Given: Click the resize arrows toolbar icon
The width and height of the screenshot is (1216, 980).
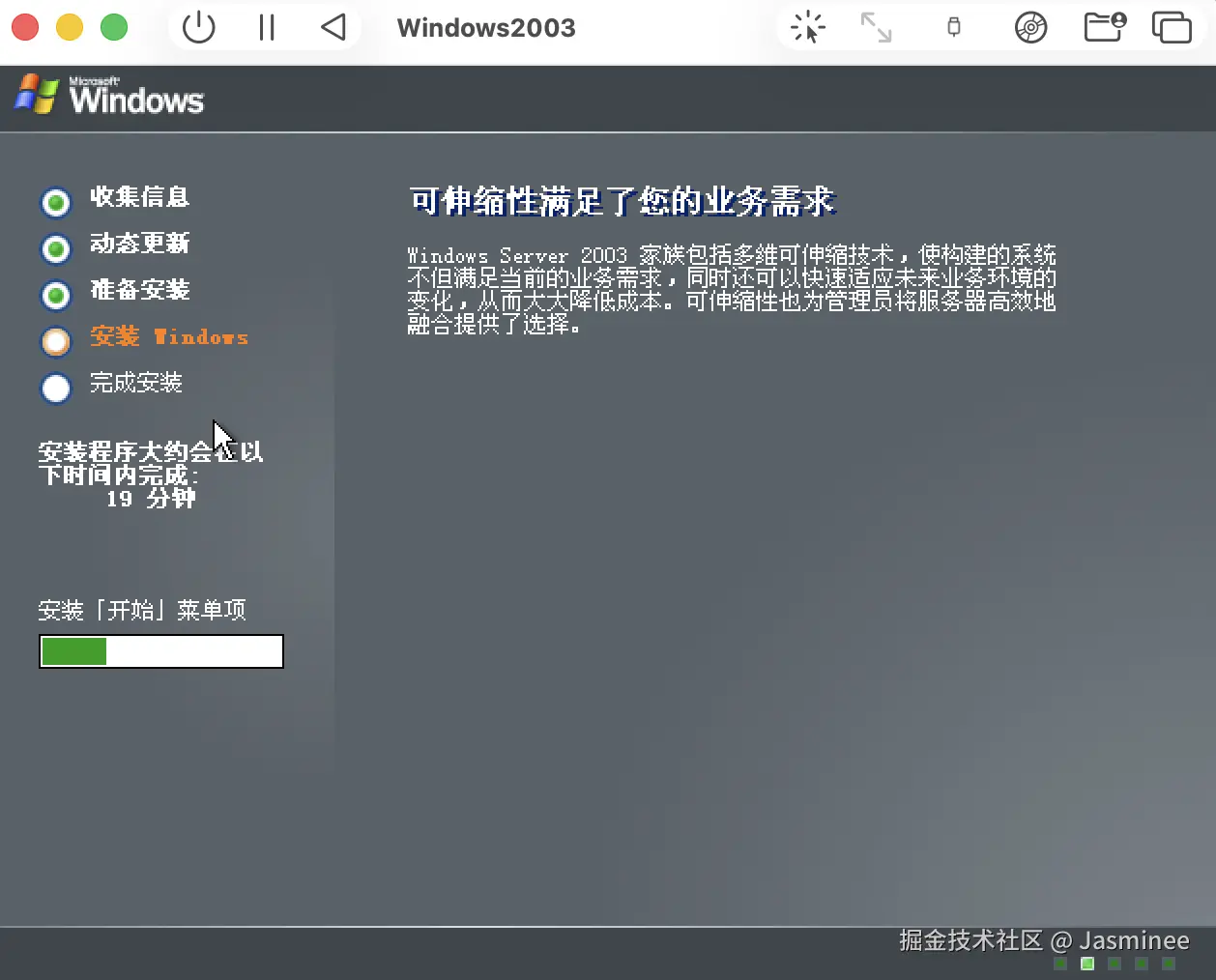Looking at the screenshot, I should click(877, 27).
